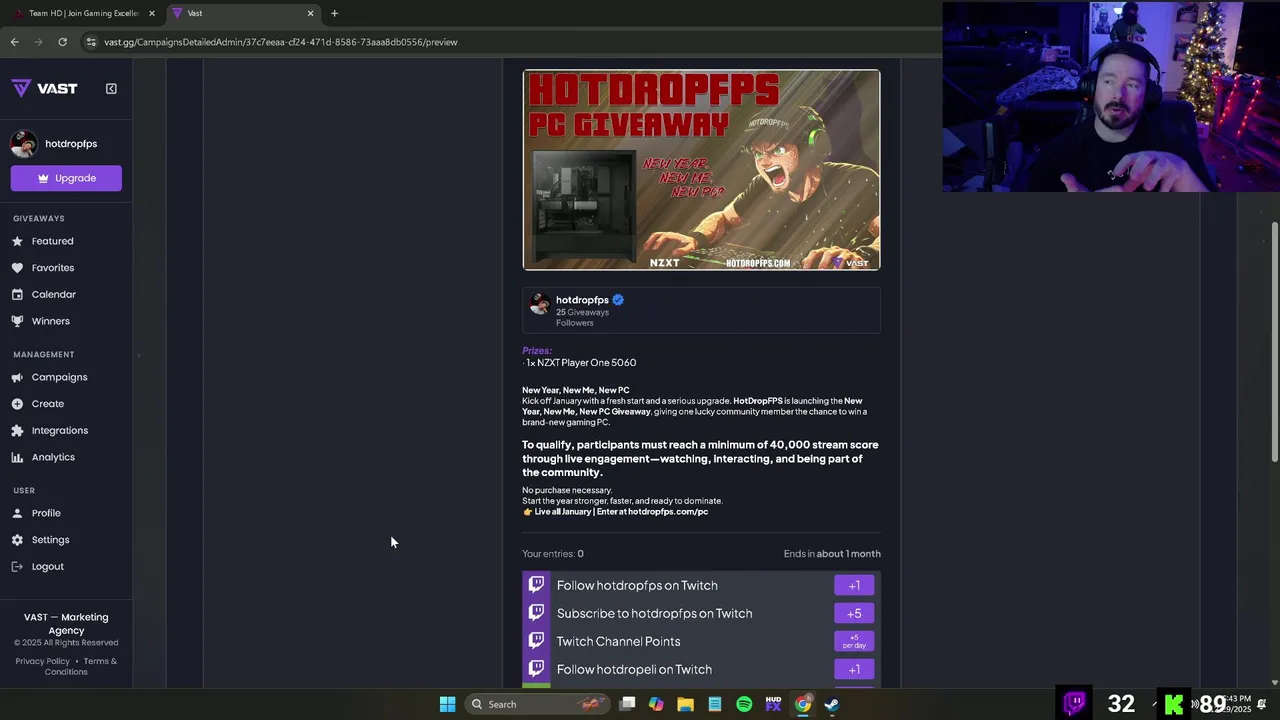
Task: Click the HotDropFPS PC Giveaway banner
Action: [701, 170]
